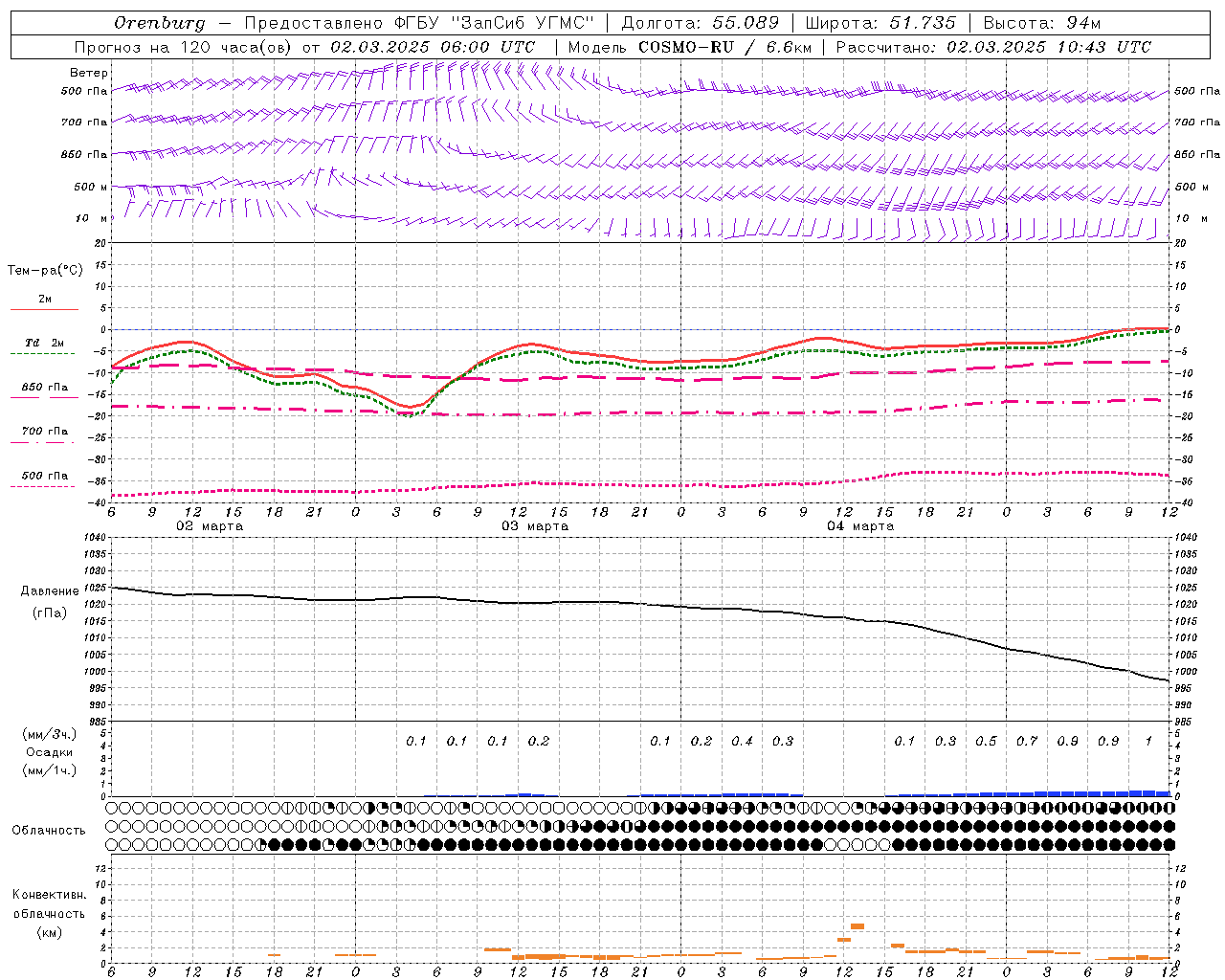Click the "Конвективн." convective cloud label

click(x=49, y=895)
